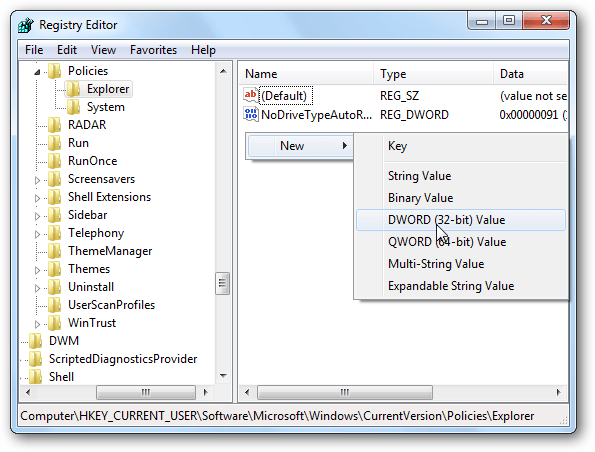Click the Themes folder icon
The image size is (595, 452).
click(54, 269)
